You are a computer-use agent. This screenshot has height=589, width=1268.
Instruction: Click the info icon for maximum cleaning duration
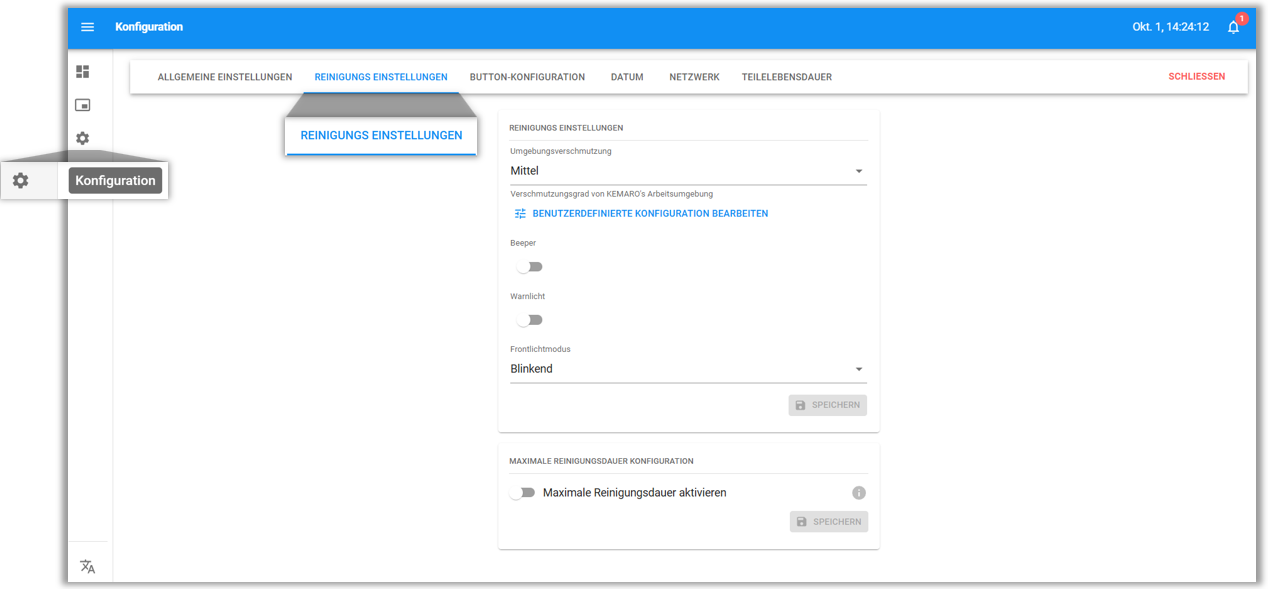coord(858,493)
